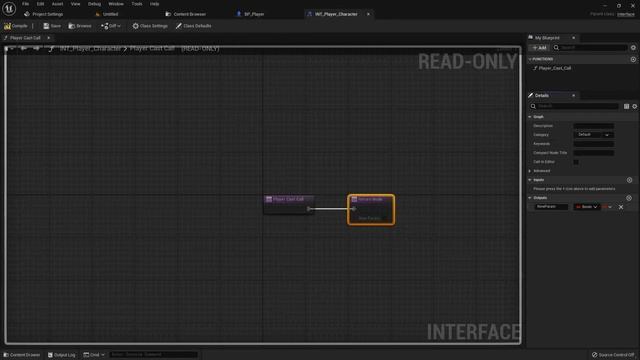Focus the Details search field

(574, 106)
